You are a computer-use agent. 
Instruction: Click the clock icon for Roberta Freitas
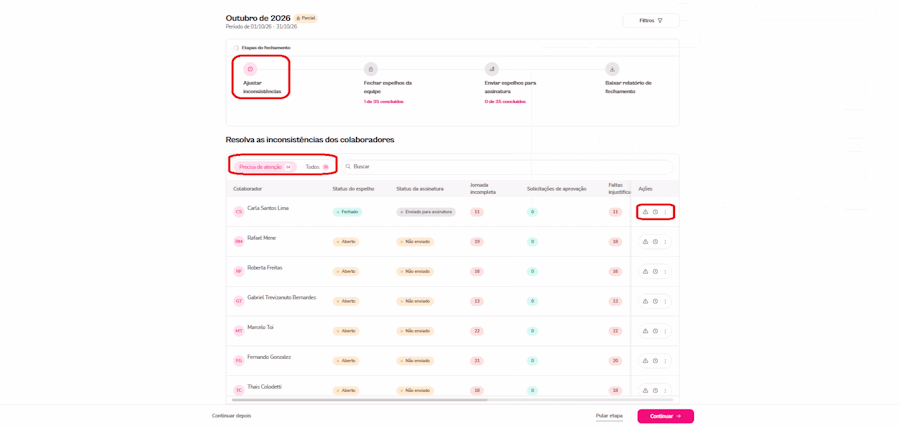click(x=655, y=272)
